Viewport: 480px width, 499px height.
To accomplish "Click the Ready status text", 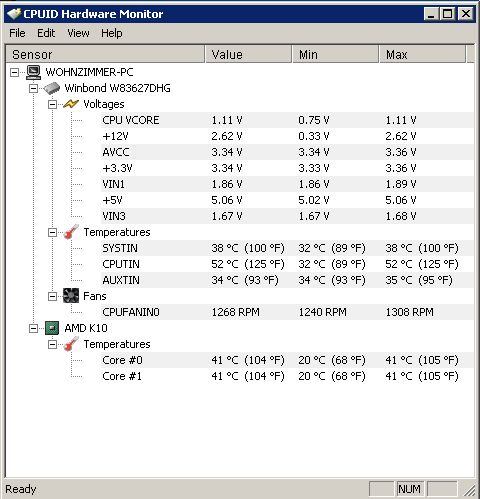I will (x=21, y=489).
